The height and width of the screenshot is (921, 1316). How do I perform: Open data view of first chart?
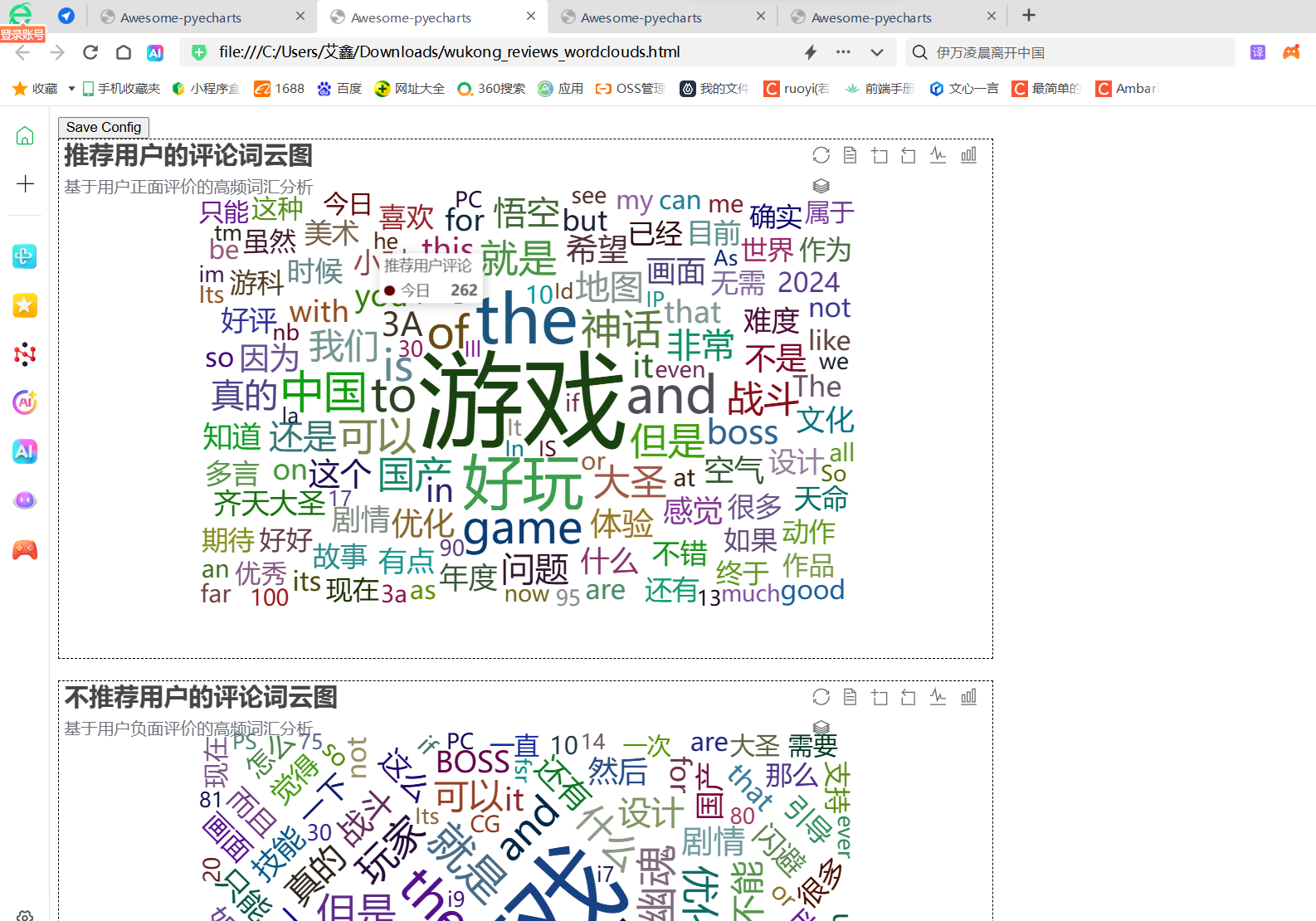(x=850, y=155)
